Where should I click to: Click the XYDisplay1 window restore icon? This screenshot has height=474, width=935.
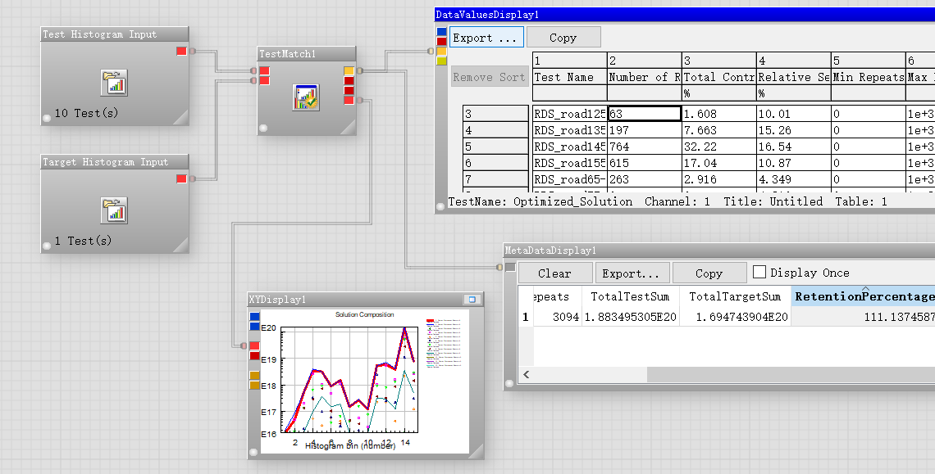coord(472,299)
